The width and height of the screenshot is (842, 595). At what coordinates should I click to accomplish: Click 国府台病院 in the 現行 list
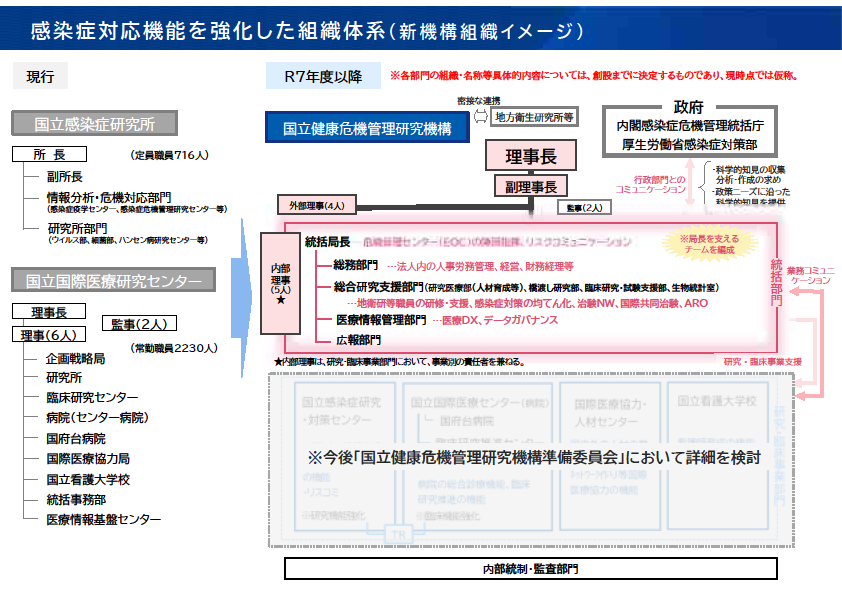[x=76, y=439]
